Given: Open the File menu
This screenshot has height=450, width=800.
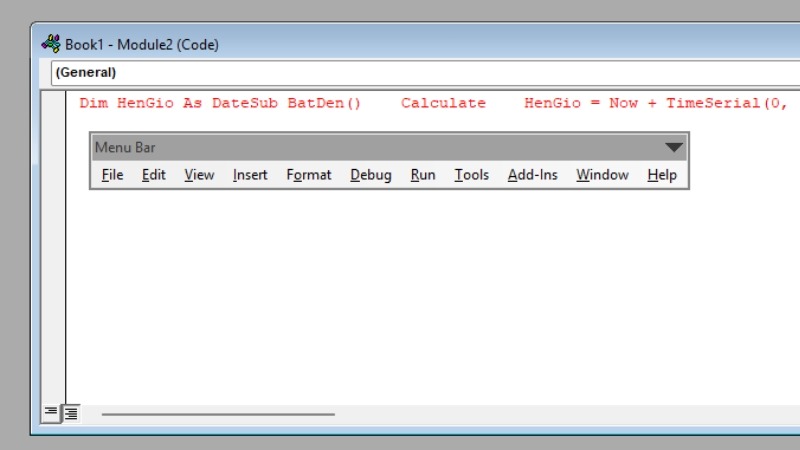Looking at the screenshot, I should [x=113, y=175].
